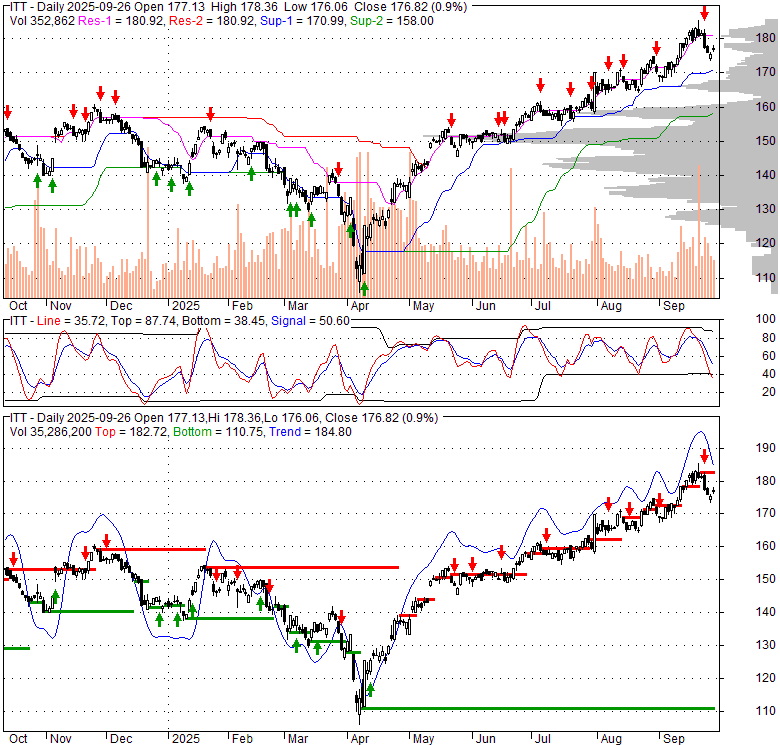Viewport: 780px width, 745px height.
Task: Select the oscillator Bottom = 38.45 label
Action: (224, 321)
